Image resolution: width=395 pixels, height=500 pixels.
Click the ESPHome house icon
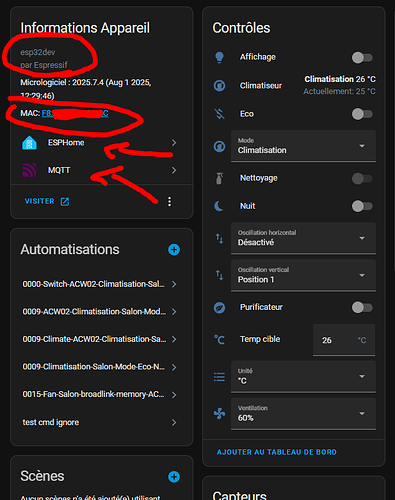pos(29,143)
